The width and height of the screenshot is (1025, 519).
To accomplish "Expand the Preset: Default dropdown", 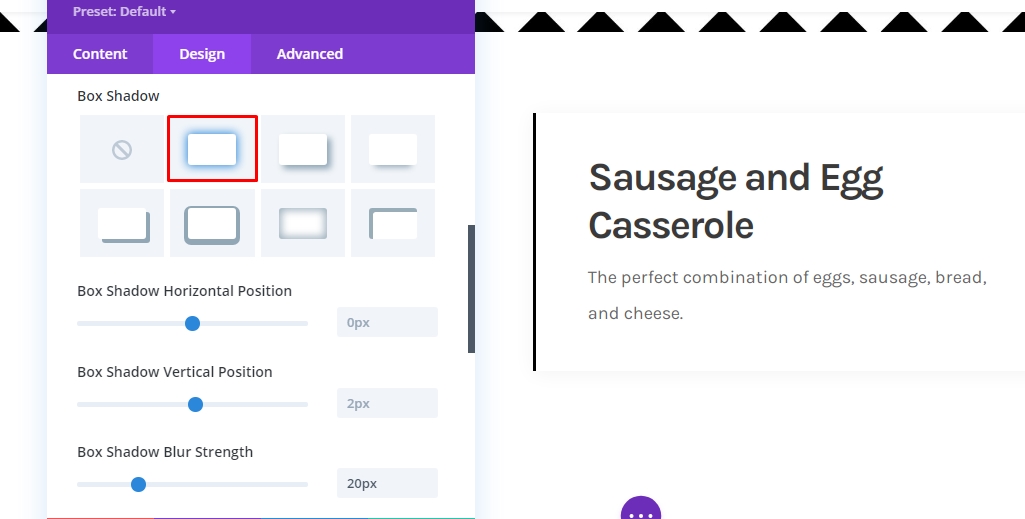I will click(124, 11).
